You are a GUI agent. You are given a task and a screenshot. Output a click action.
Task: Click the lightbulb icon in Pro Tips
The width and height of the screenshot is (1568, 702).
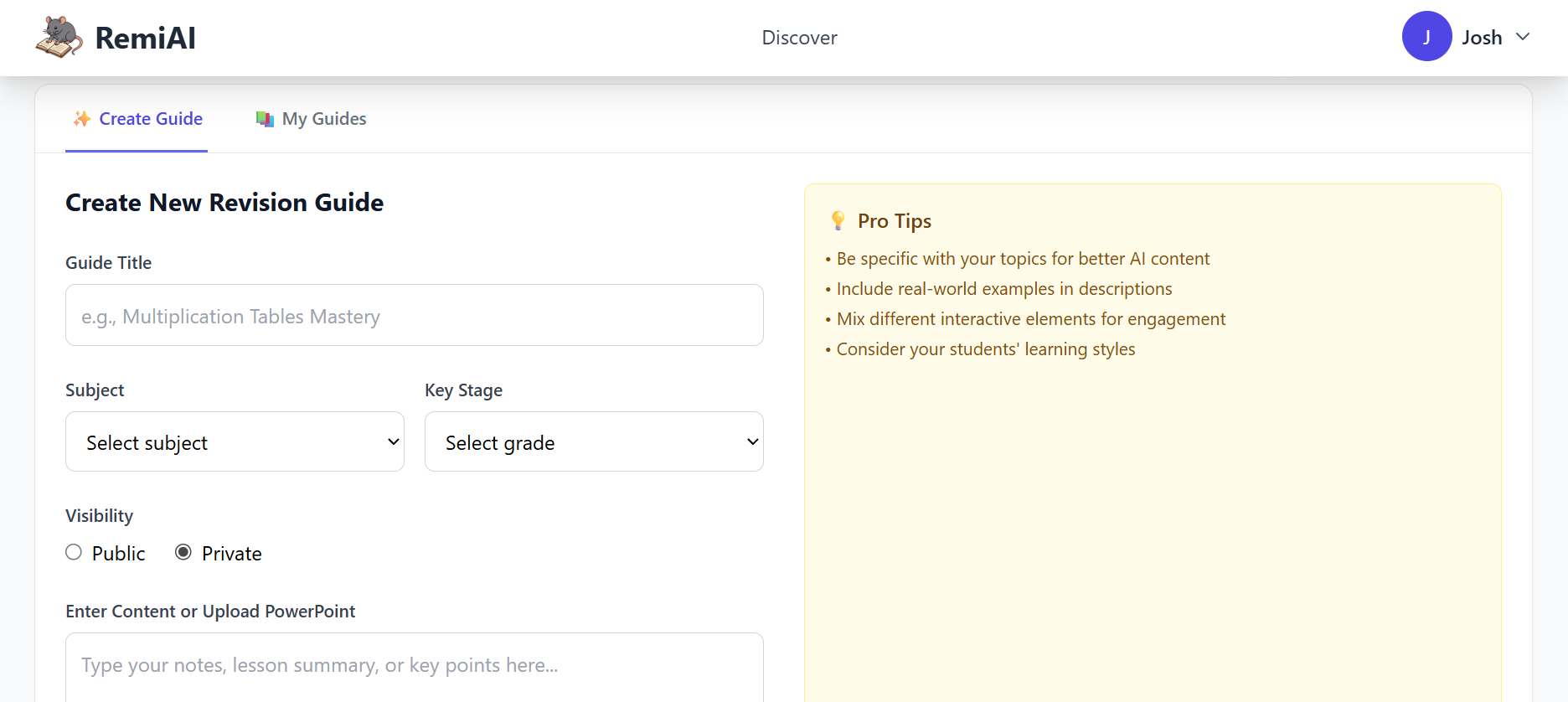tap(838, 221)
